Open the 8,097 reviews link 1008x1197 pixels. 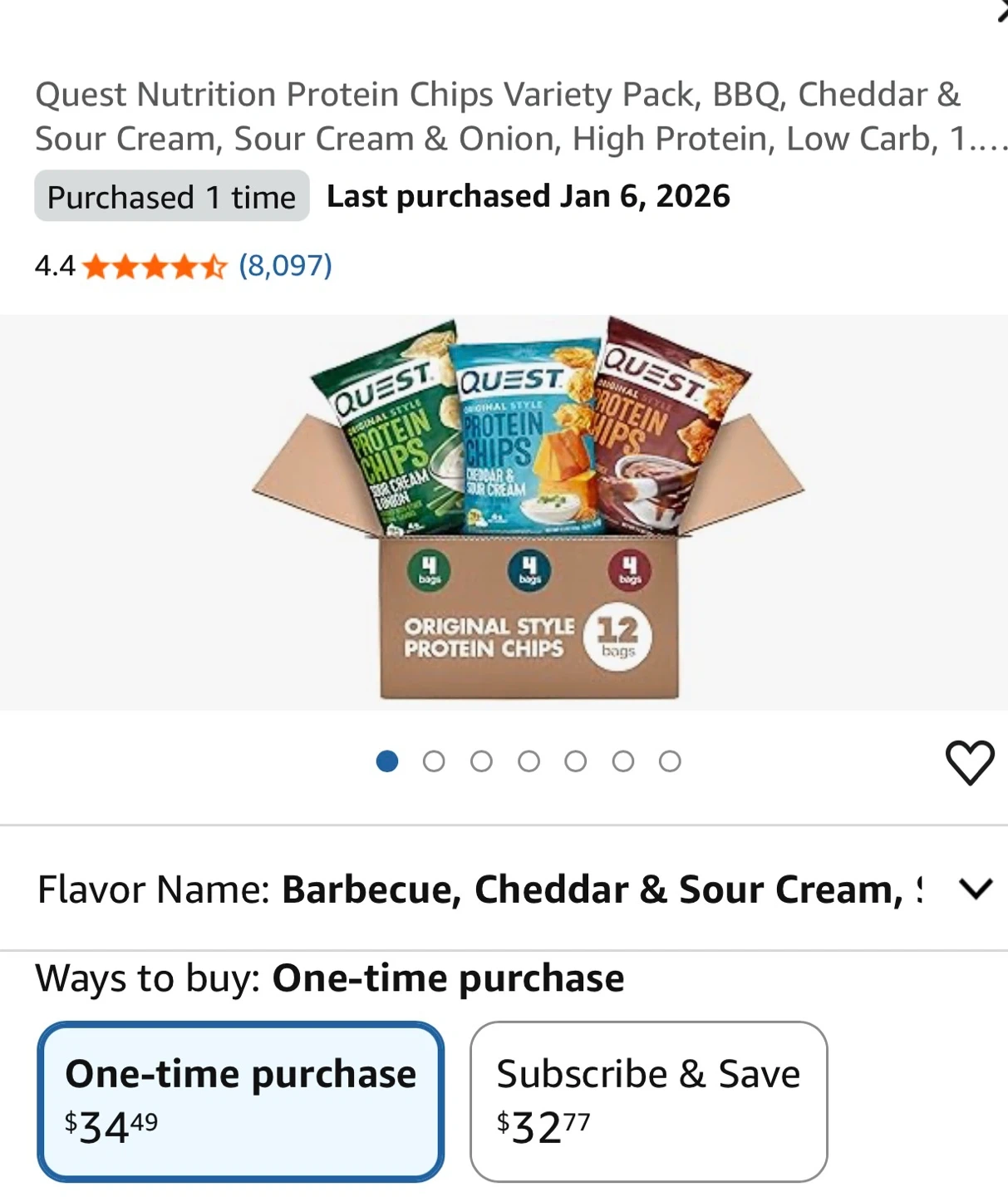click(x=285, y=266)
